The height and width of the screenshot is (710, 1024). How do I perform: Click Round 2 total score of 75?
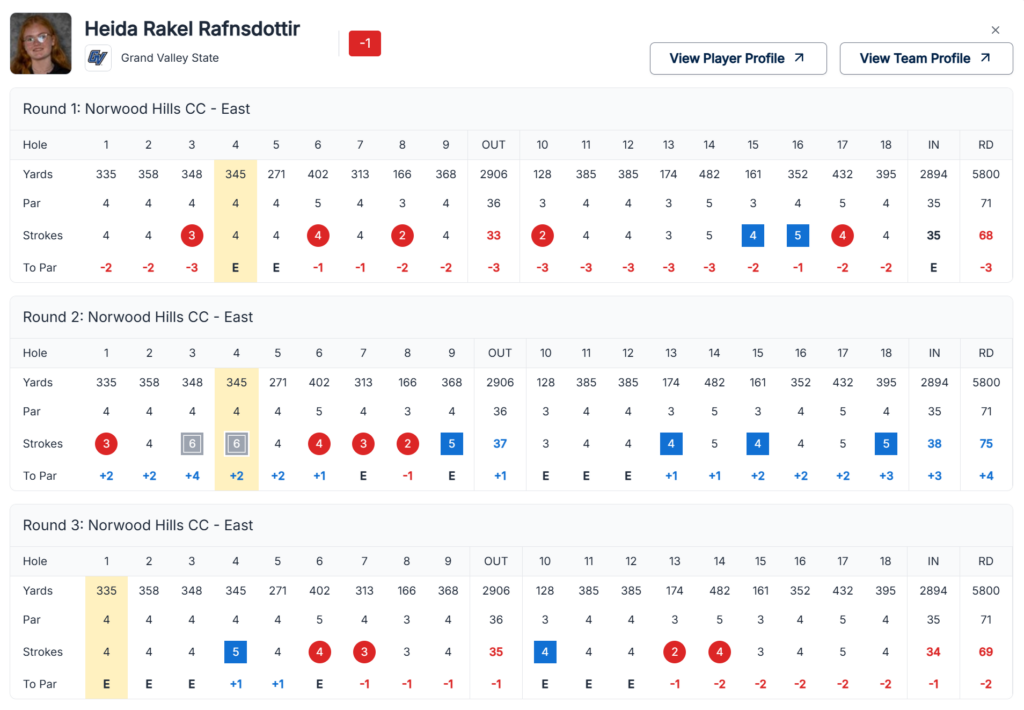pyautogui.click(x=986, y=444)
